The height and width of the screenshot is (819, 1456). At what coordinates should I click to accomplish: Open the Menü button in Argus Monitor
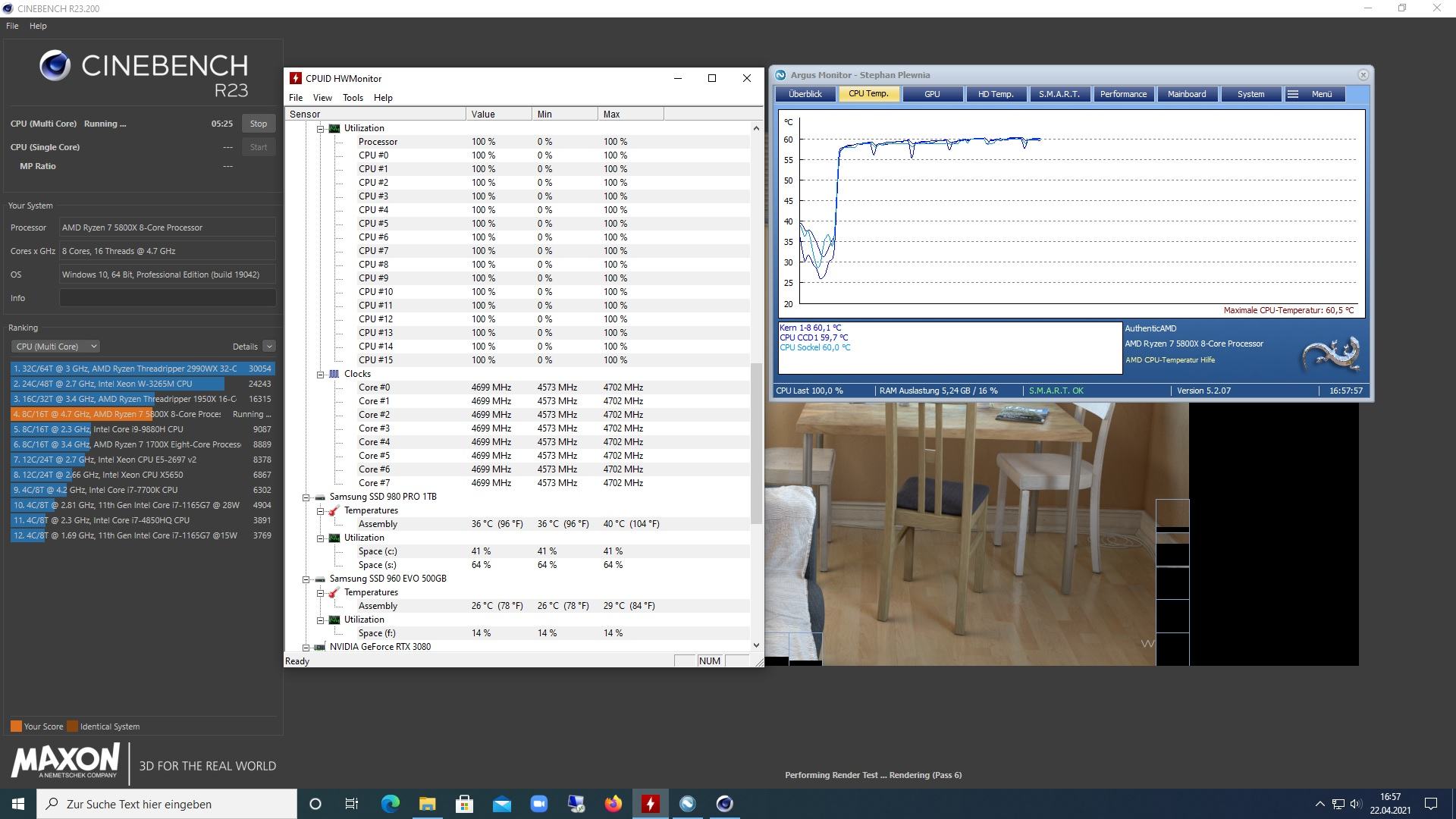click(x=1314, y=94)
